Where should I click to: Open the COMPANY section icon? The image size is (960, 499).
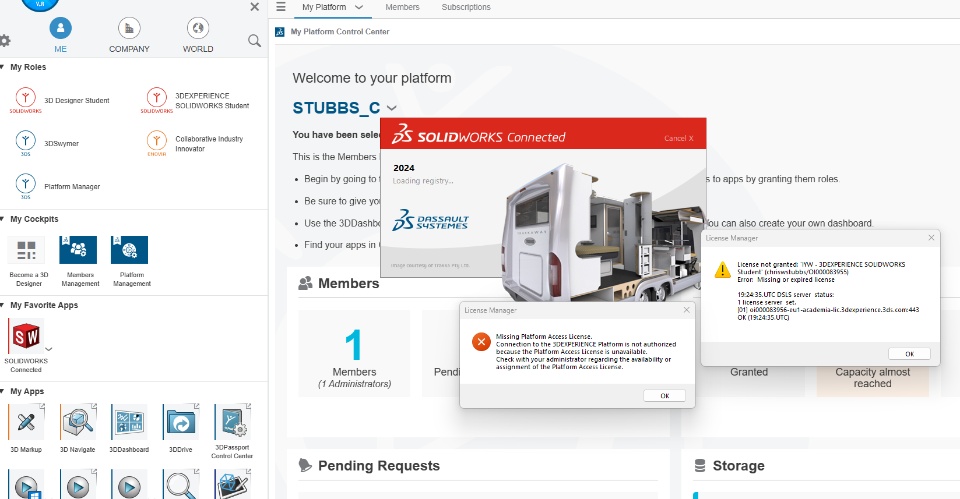tap(129, 28)
